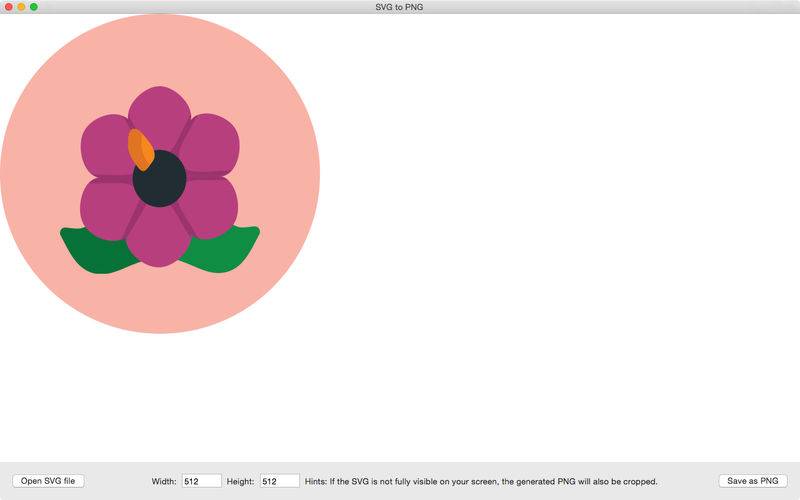The image size is (800, 500).
Task: Focus the Width input field
Action: [x=202, y=481]
